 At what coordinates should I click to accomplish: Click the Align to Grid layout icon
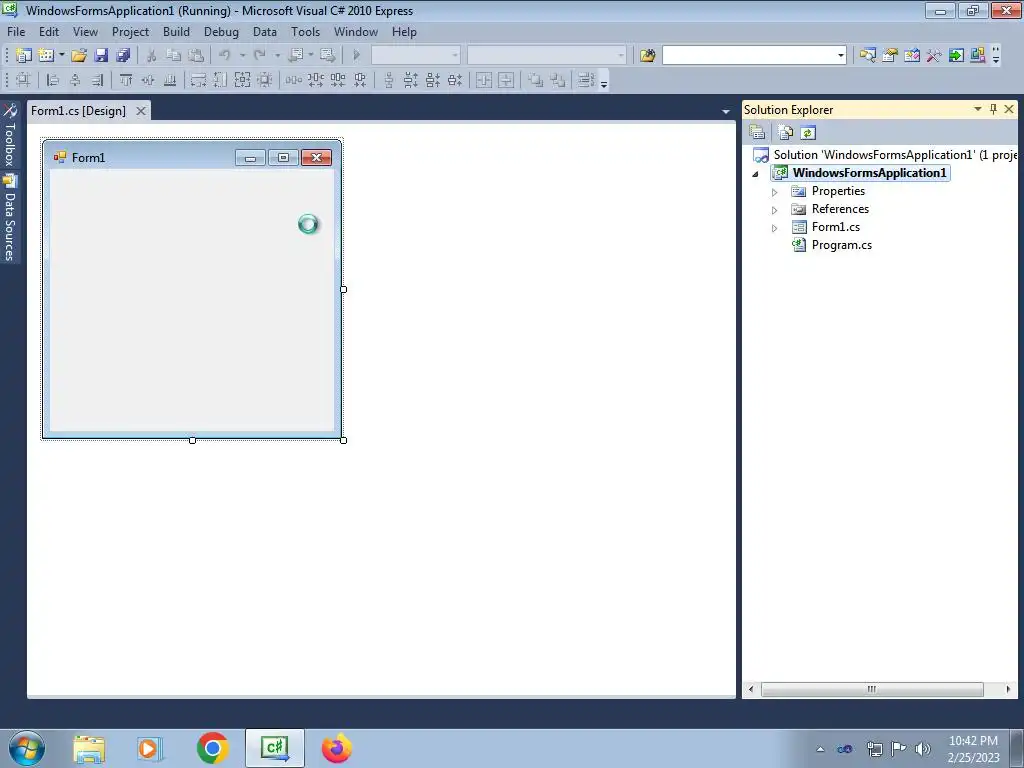click(x=23, y=80)
